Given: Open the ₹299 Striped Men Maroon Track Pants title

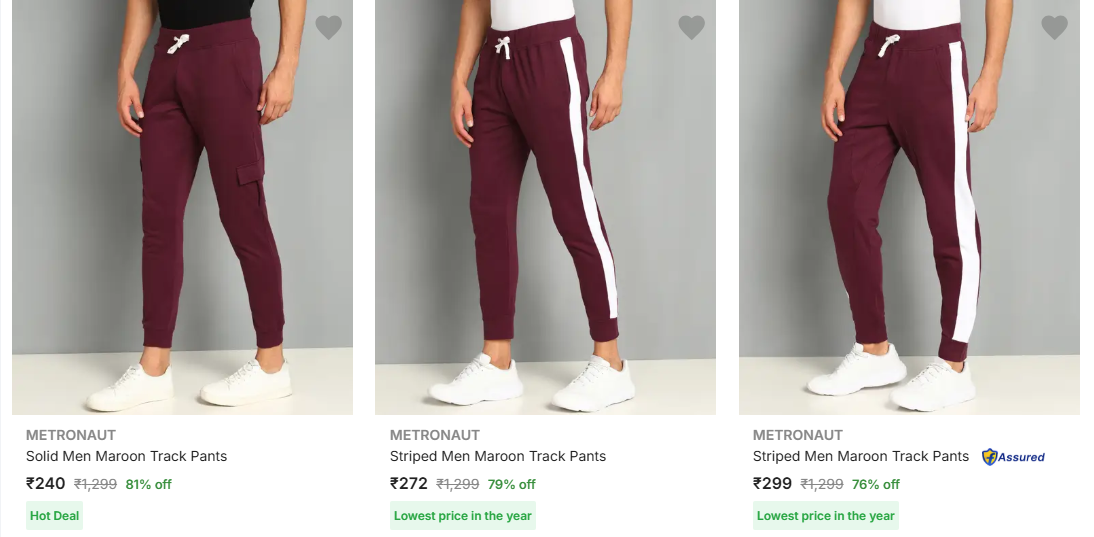Looking at the screenshot, I should tap(861, 456).
